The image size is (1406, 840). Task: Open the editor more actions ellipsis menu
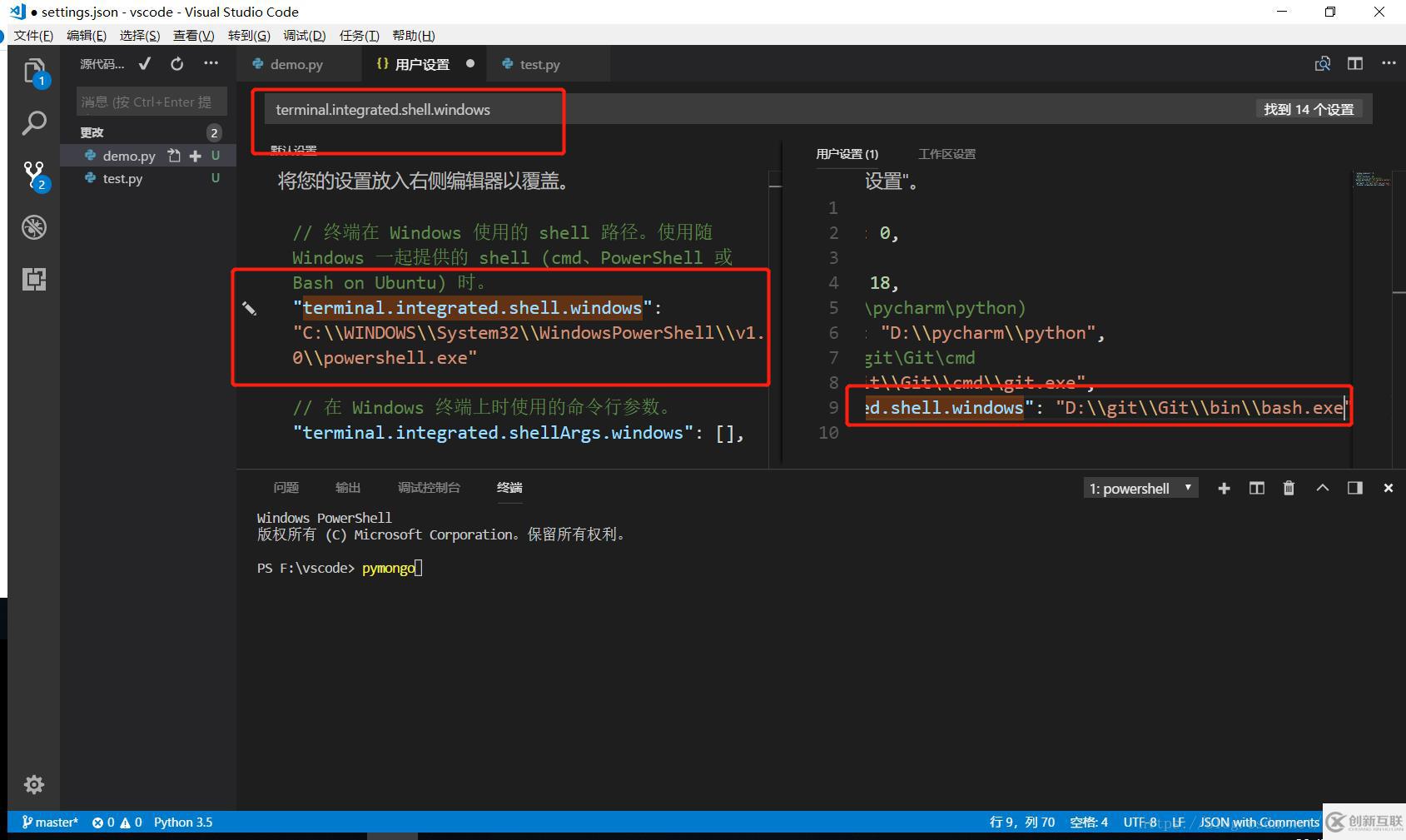1389,63
